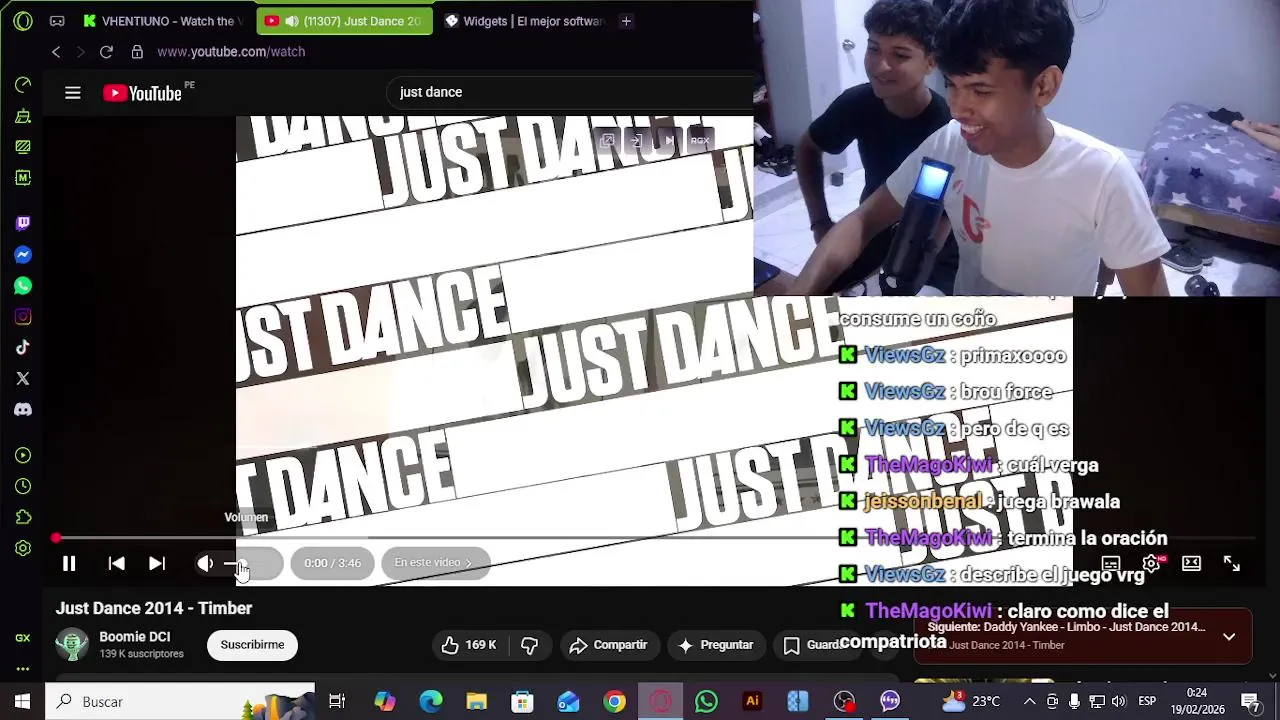Screen dimensions: 1280x720
Task: Open Facebook Messenger from the sidebar
Action: pos(23,255)
